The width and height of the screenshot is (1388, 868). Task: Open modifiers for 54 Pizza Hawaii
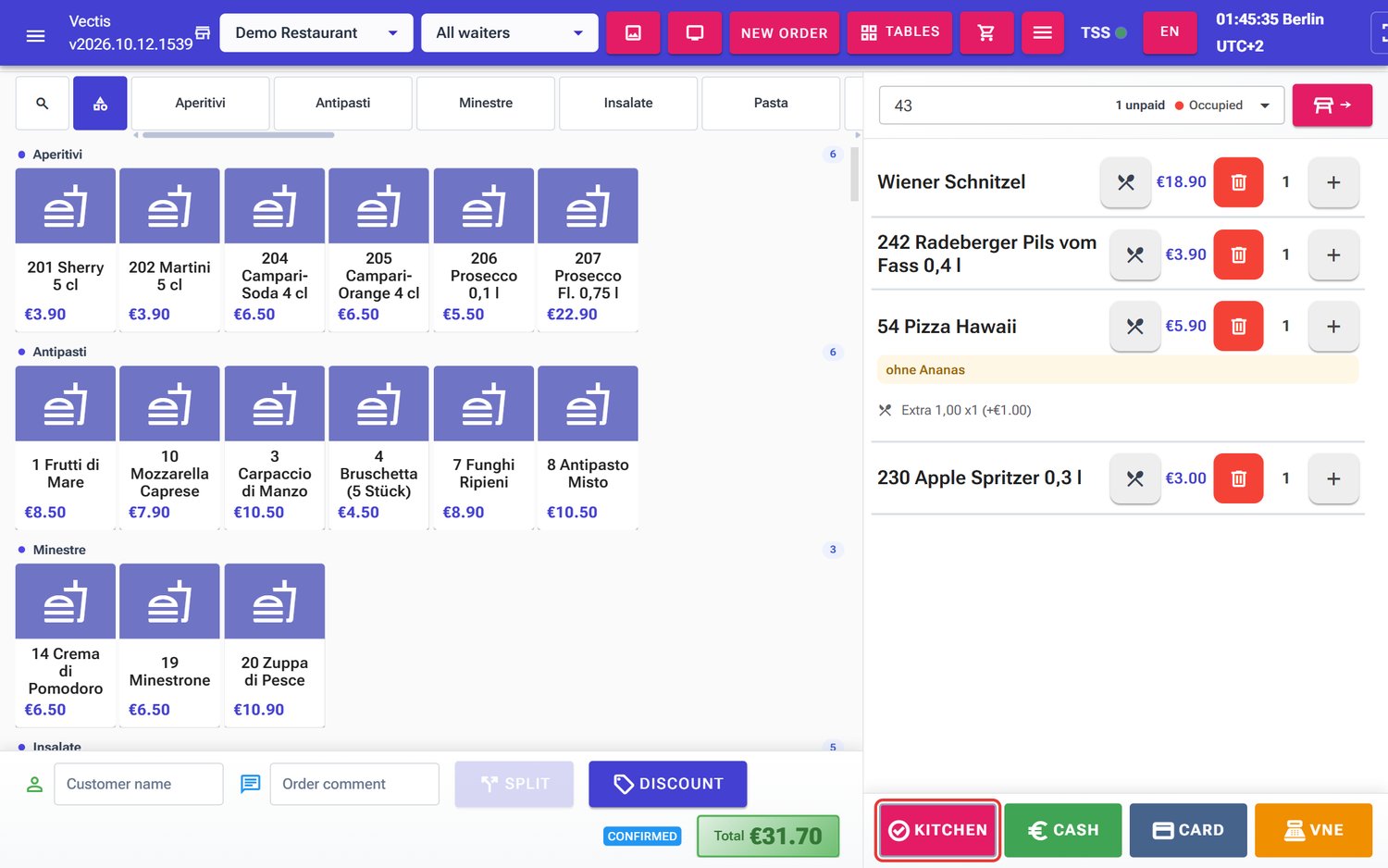pos(1134,326)
